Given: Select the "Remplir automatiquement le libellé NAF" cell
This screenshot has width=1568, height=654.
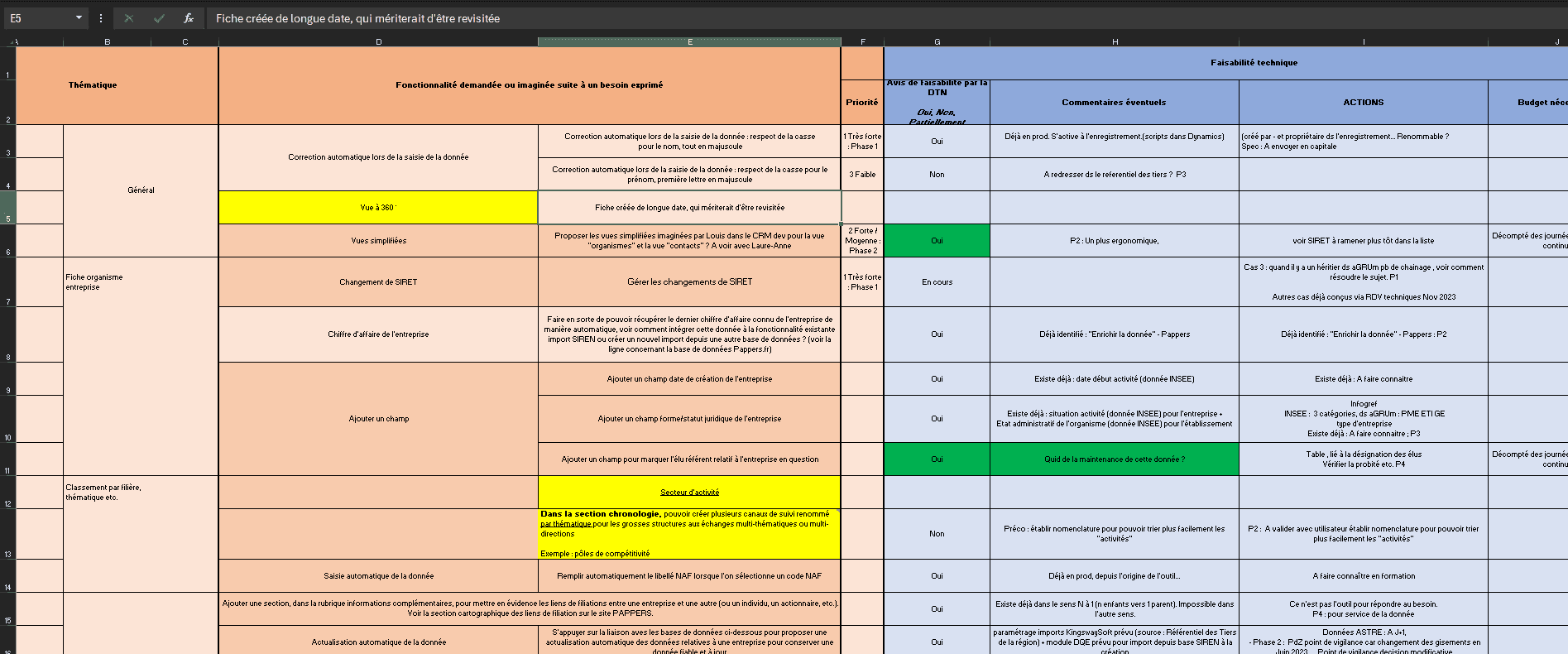Looking at the screenshot, I should [689, 576].
